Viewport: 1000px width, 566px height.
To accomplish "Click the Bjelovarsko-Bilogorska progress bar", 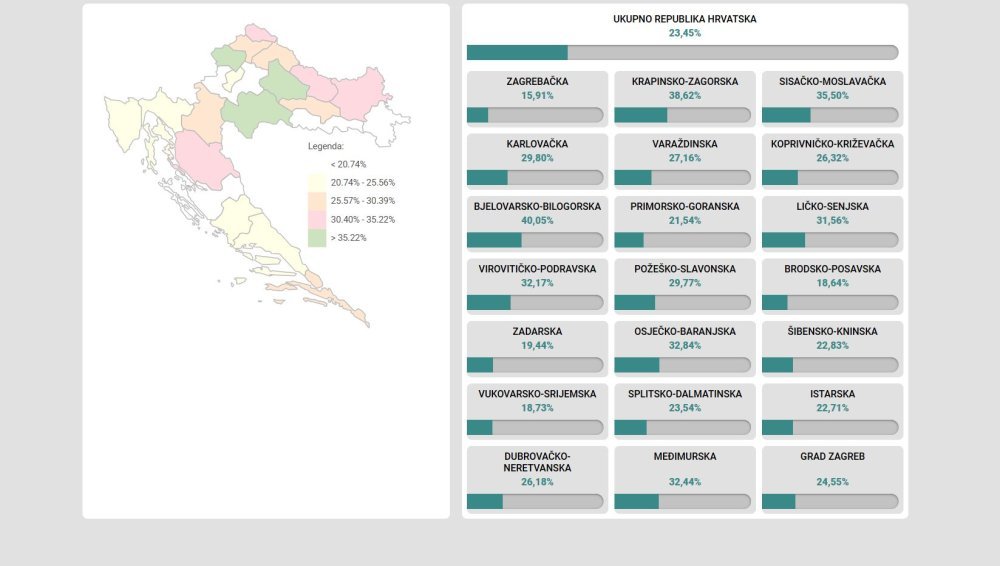I will click(x=535, y=240).
